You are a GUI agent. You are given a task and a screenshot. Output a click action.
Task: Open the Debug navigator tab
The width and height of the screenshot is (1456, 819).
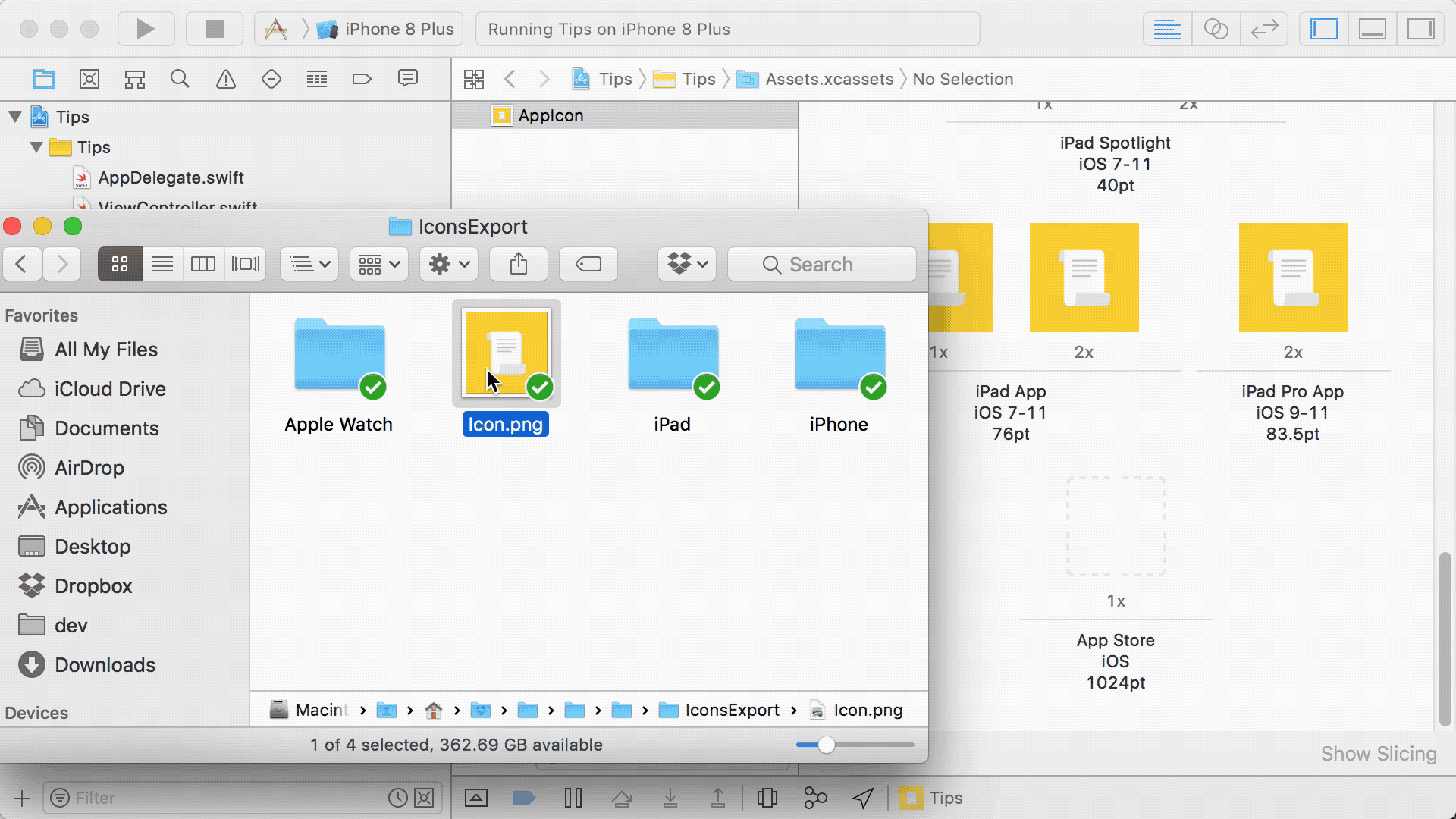(x=317, y=78)
